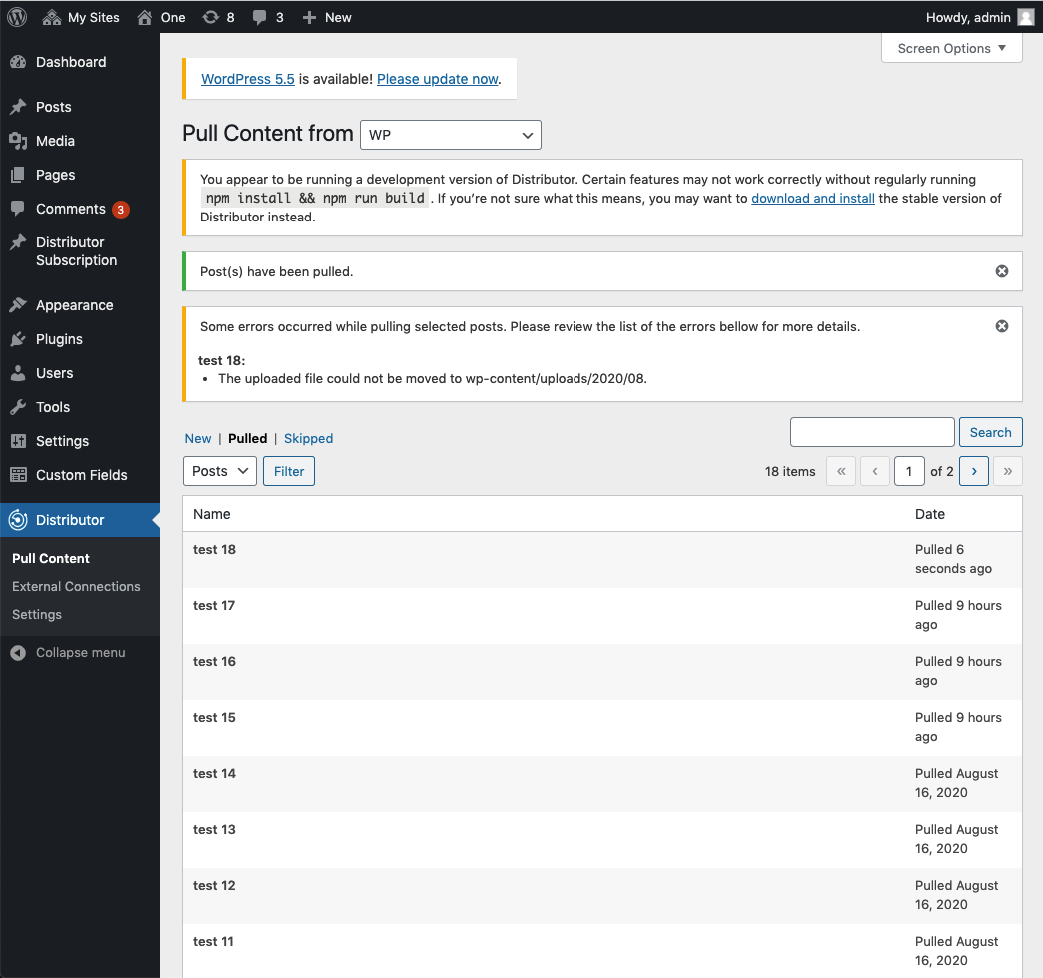
Task: Click the red 3 comments badge
Action: pyautogui.click(x=120, y=210)
